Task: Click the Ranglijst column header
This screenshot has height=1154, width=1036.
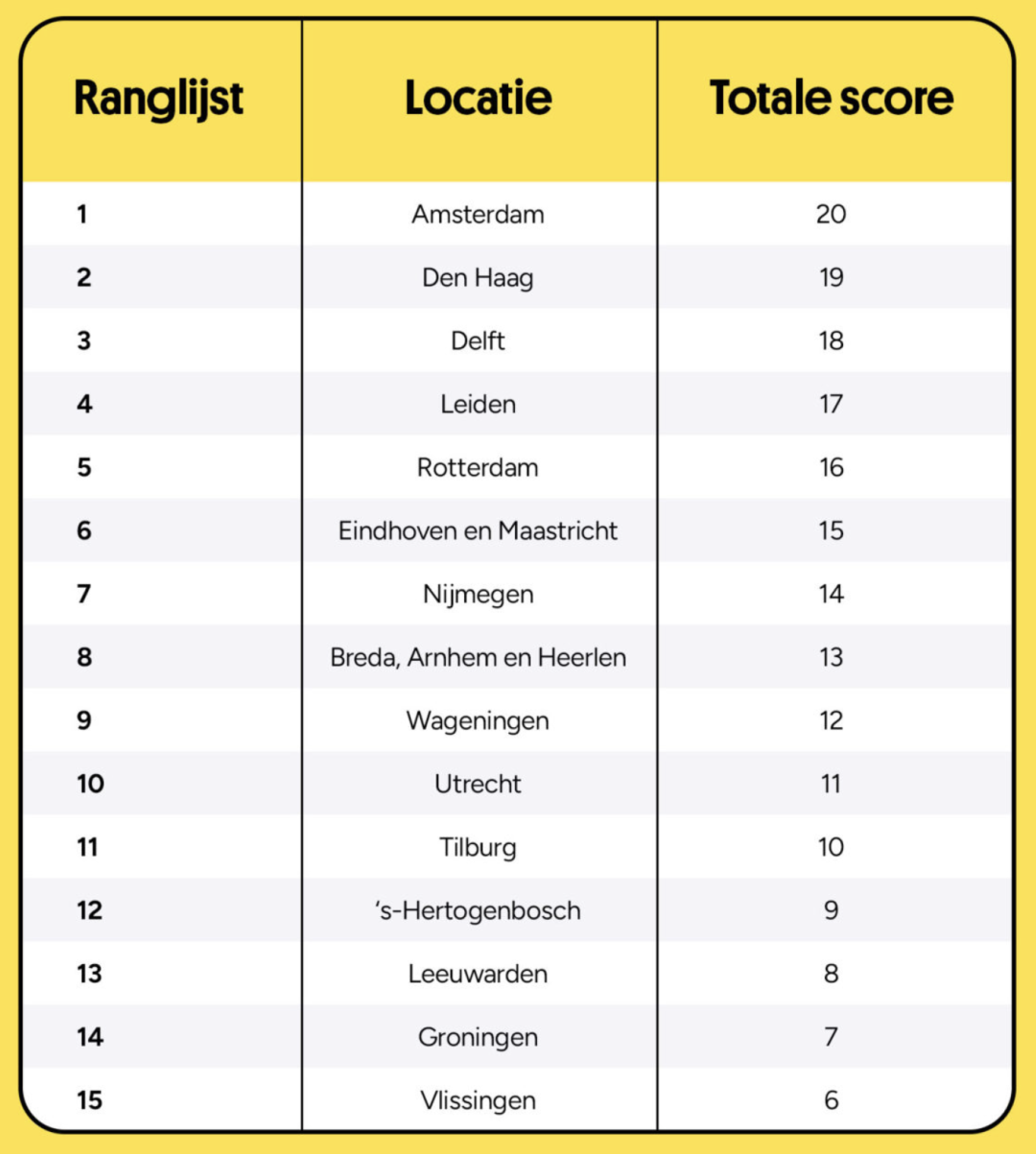Action: click(x=159, y=99)
